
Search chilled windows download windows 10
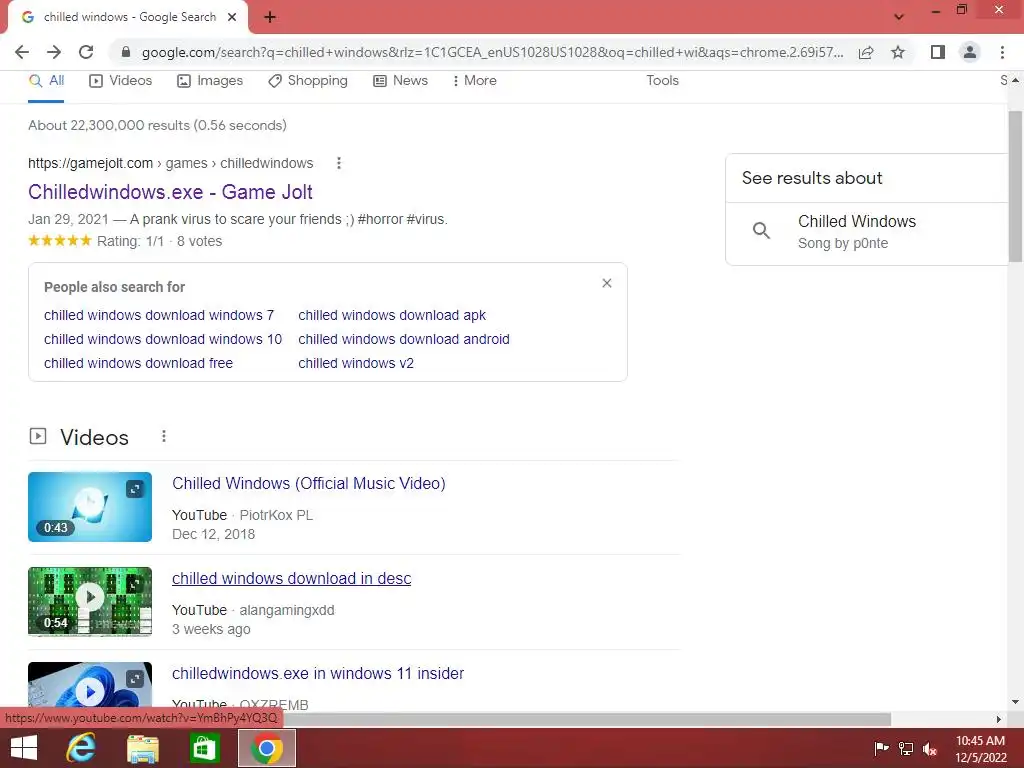pos(163,340)
